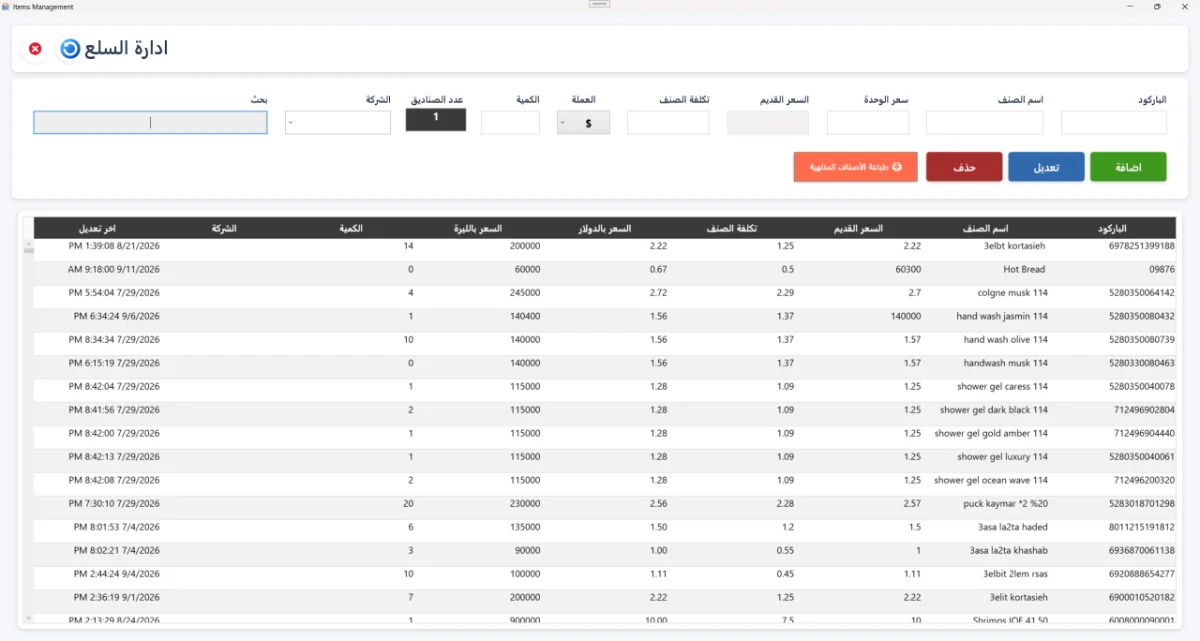Viewport: 1200px width, 641px height.
Task: Focus the تكلفة الصنف item cost field
Action: pyautogui.click(x=668, y=122)
